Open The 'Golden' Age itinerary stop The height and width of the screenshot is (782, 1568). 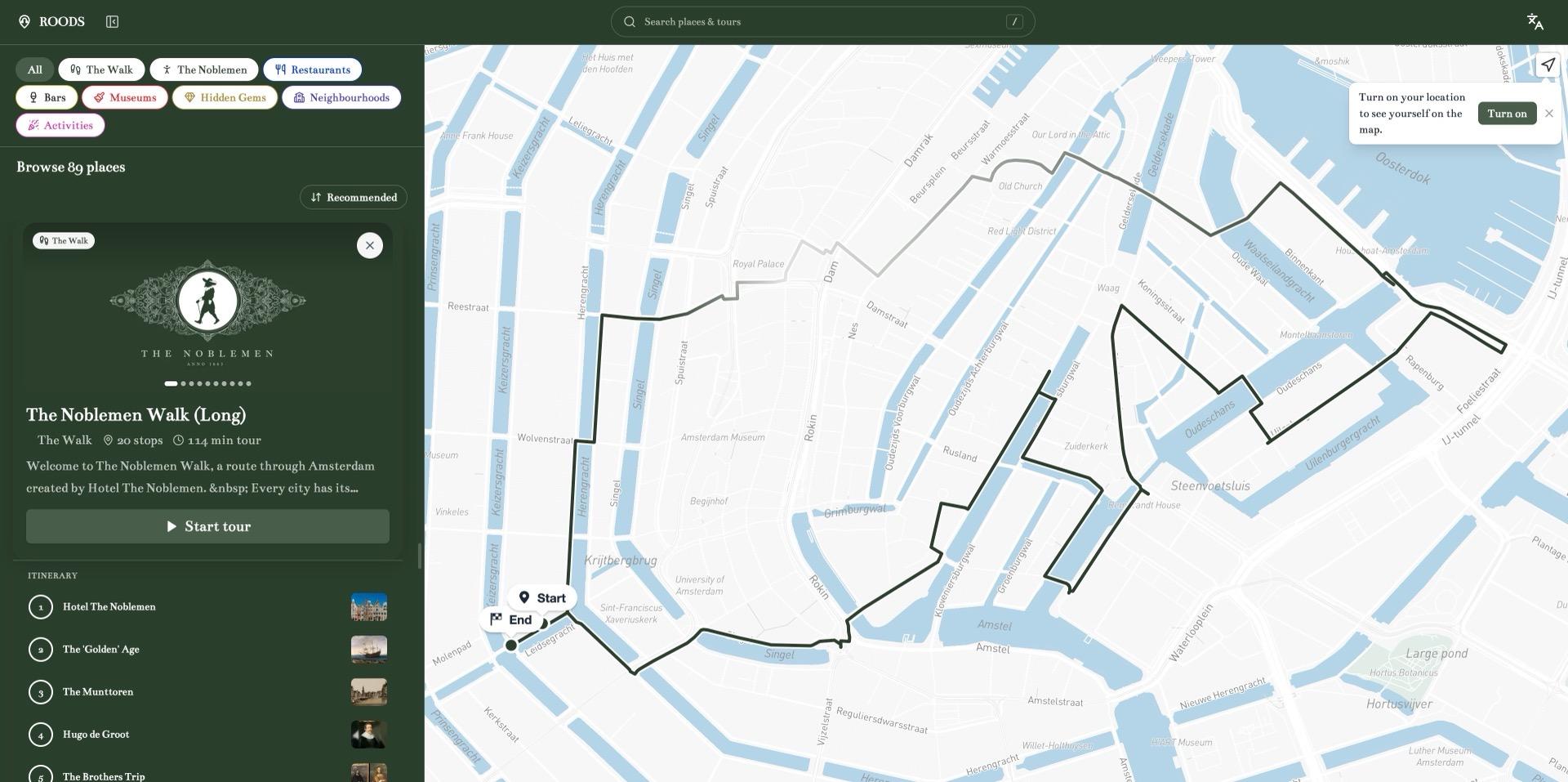(207, 650)
